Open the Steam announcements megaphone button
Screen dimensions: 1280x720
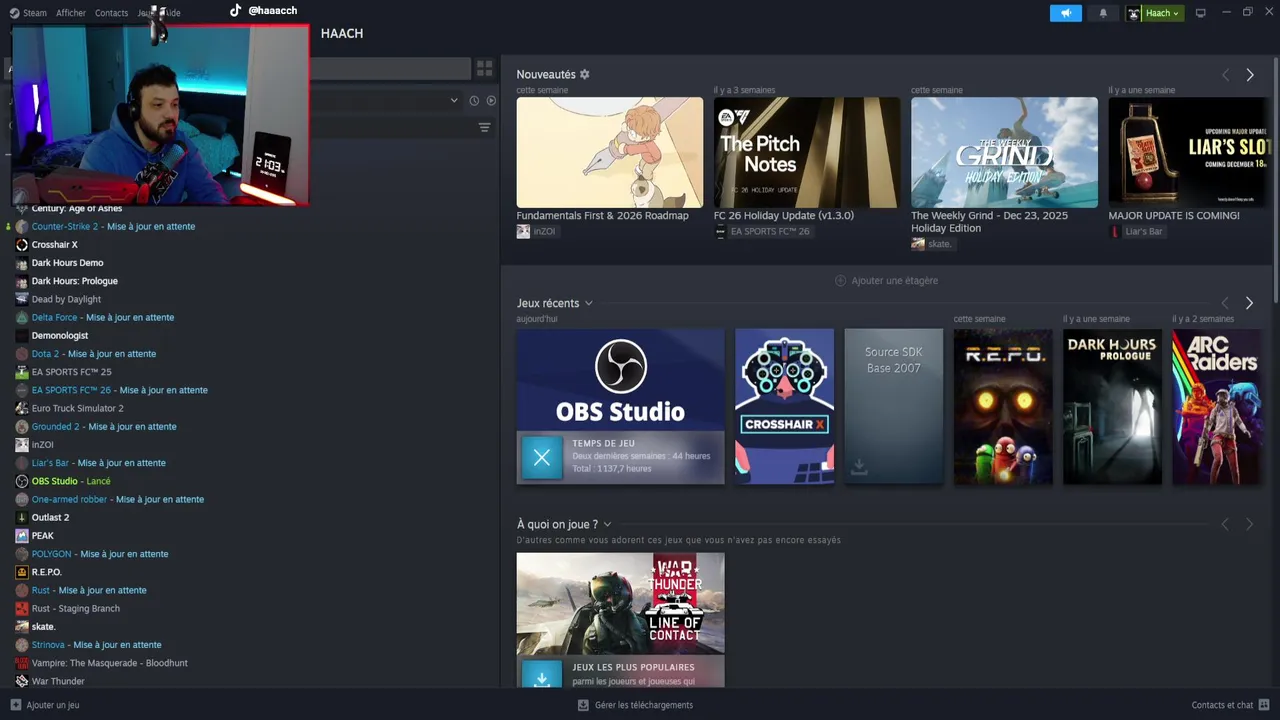[x=1065, y=13]
